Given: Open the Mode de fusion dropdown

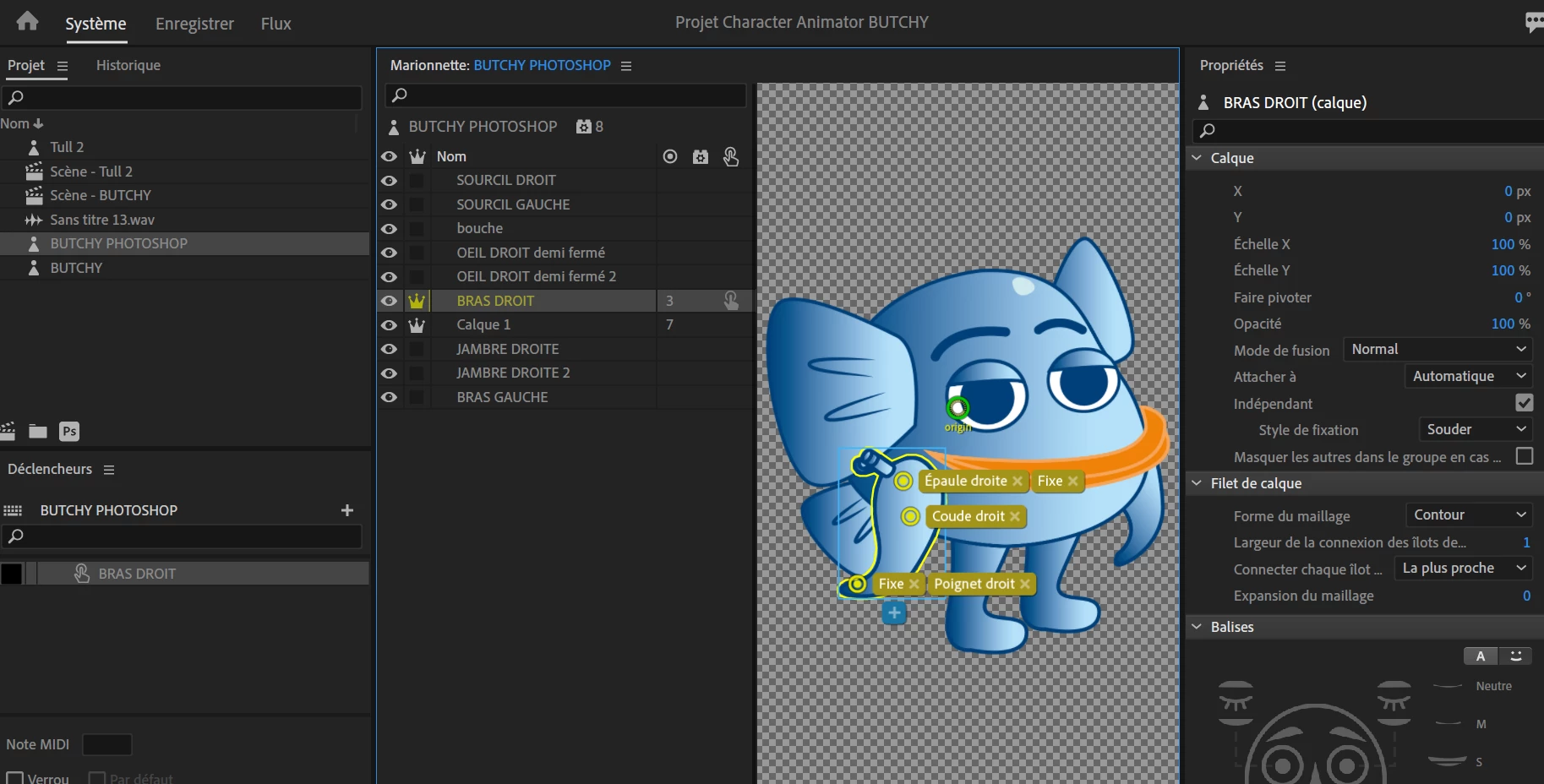Looking at the screenshot, I should coord(1438,350).
